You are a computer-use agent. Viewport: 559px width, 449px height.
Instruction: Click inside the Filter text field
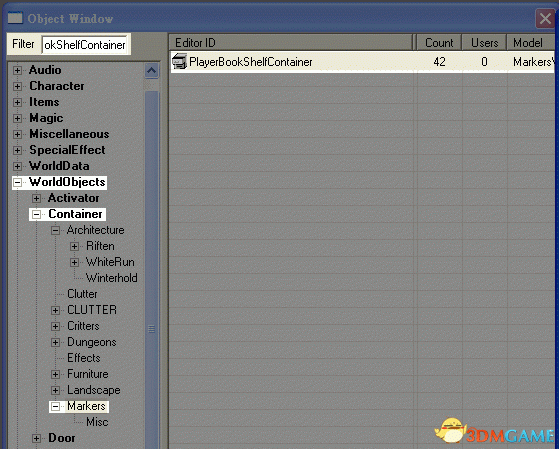point(84,45)
